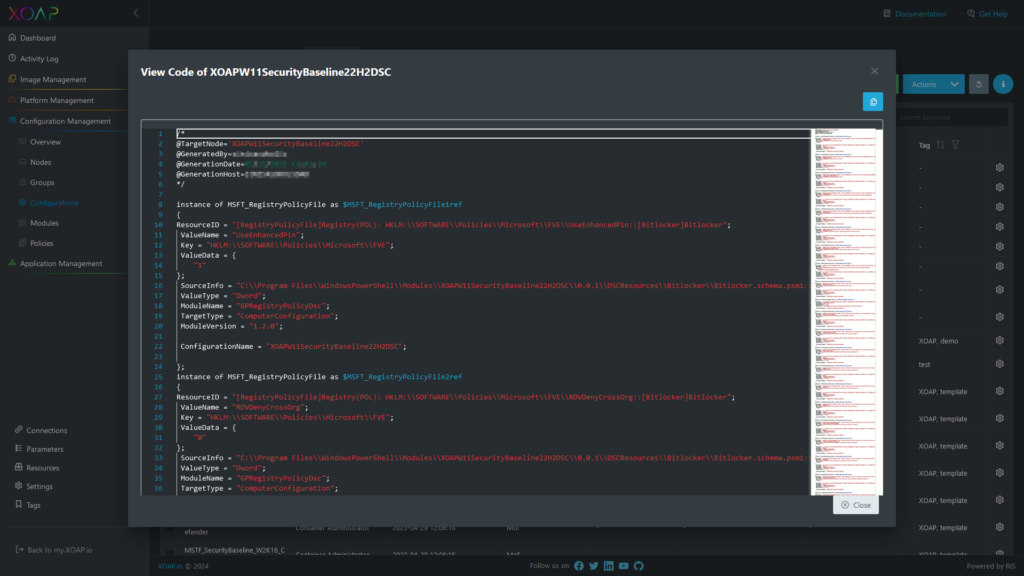Click the ModuleVersion "1.2.0" code line
The height and width of the screenshot is (576, 1024).
tap(232, 327)
